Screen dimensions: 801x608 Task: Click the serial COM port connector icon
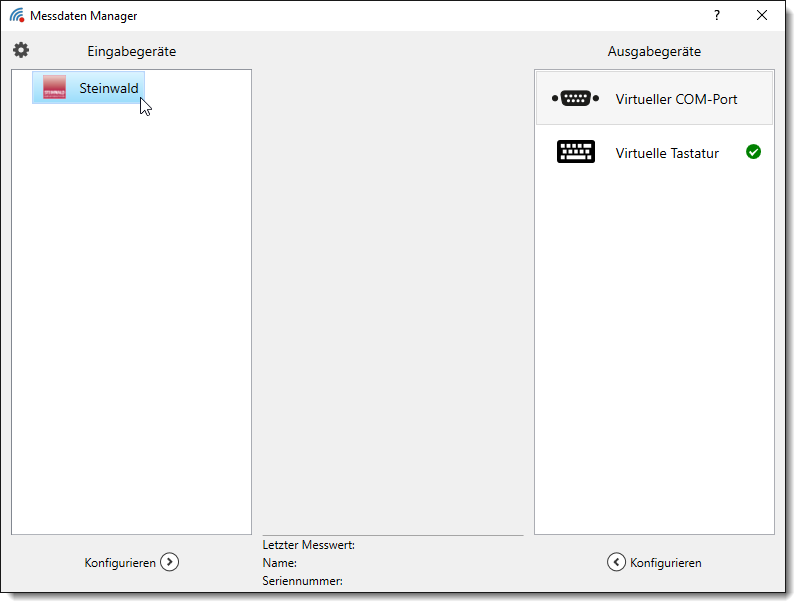tap(575, 98)
